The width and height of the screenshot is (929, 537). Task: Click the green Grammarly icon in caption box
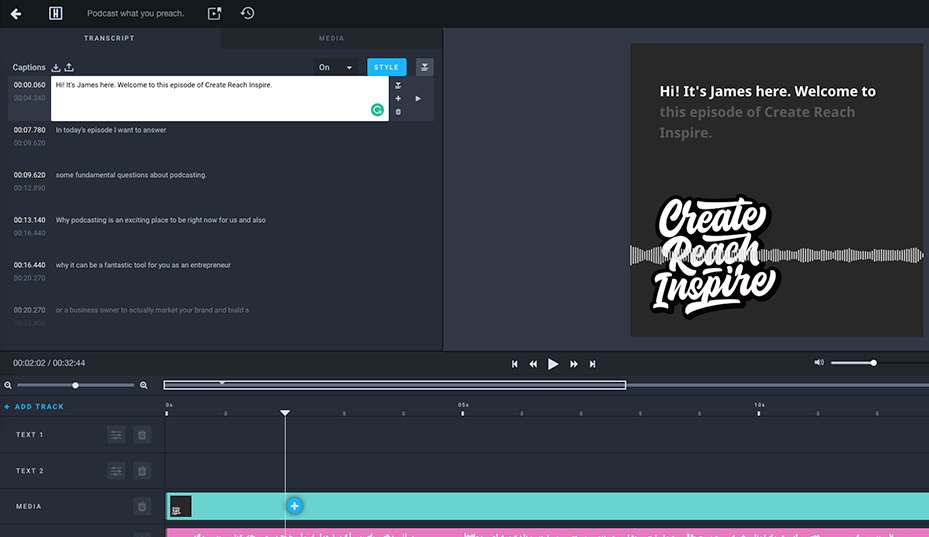tap(377, 110)
